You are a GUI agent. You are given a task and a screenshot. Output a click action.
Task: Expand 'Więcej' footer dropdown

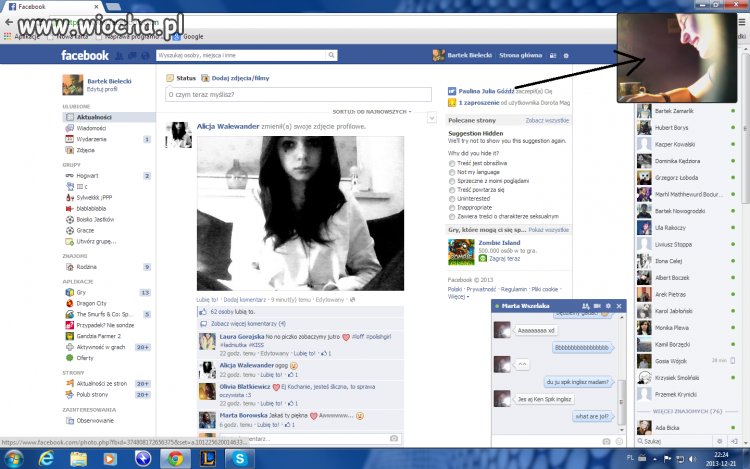point(458,296)
